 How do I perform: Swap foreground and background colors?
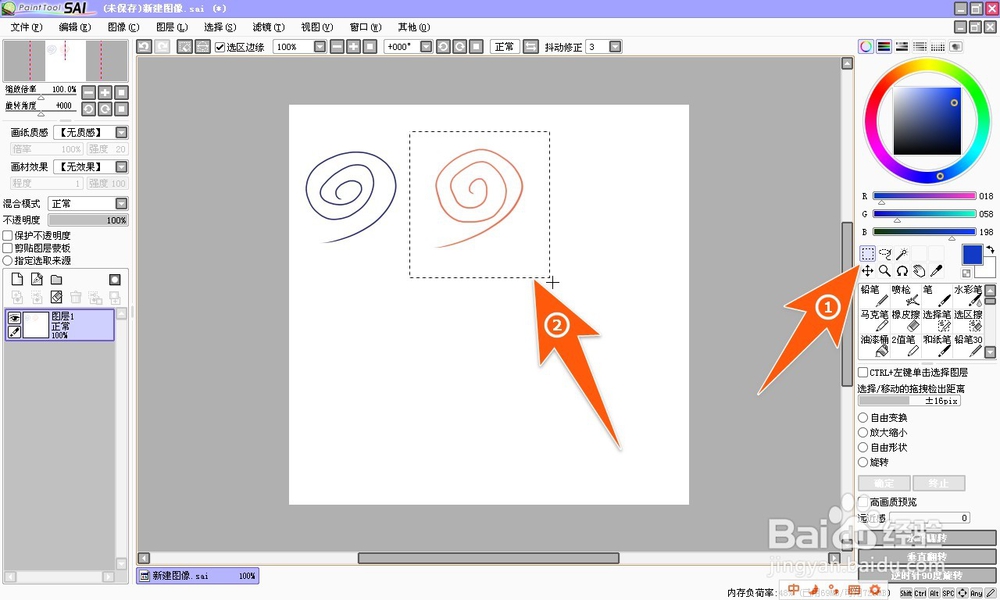(x=990, y=249)
